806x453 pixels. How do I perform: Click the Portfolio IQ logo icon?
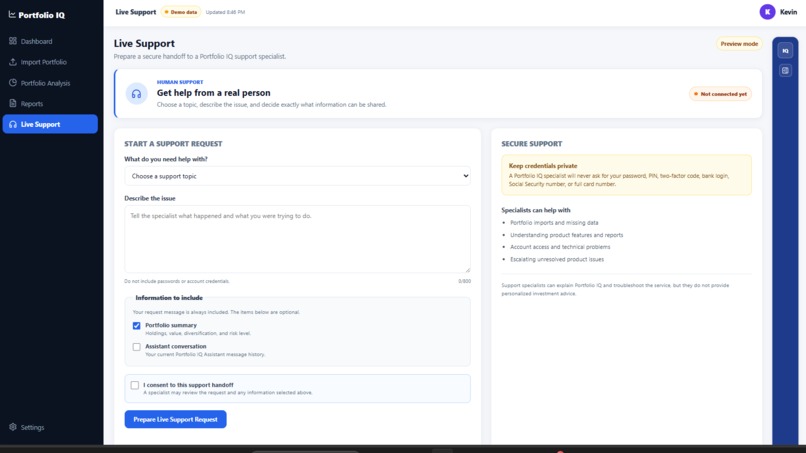(x=12, y=14)
